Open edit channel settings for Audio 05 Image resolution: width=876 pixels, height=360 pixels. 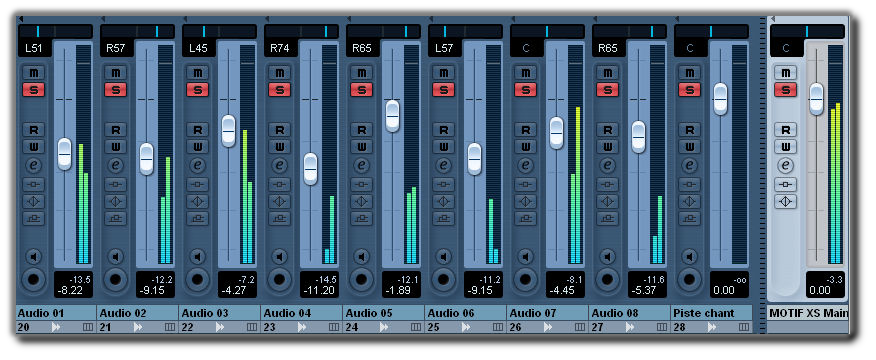362,165
